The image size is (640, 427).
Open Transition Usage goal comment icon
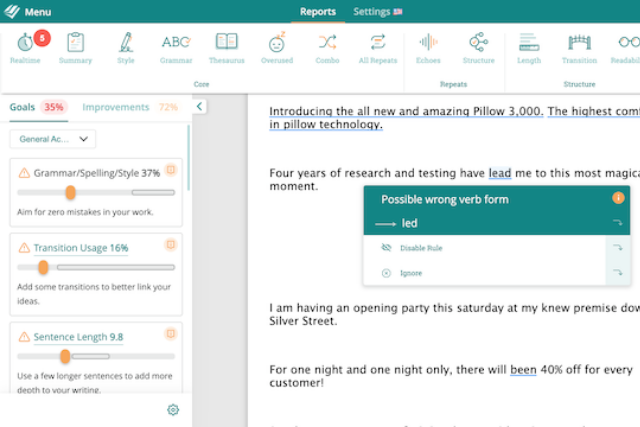point(171,245)
